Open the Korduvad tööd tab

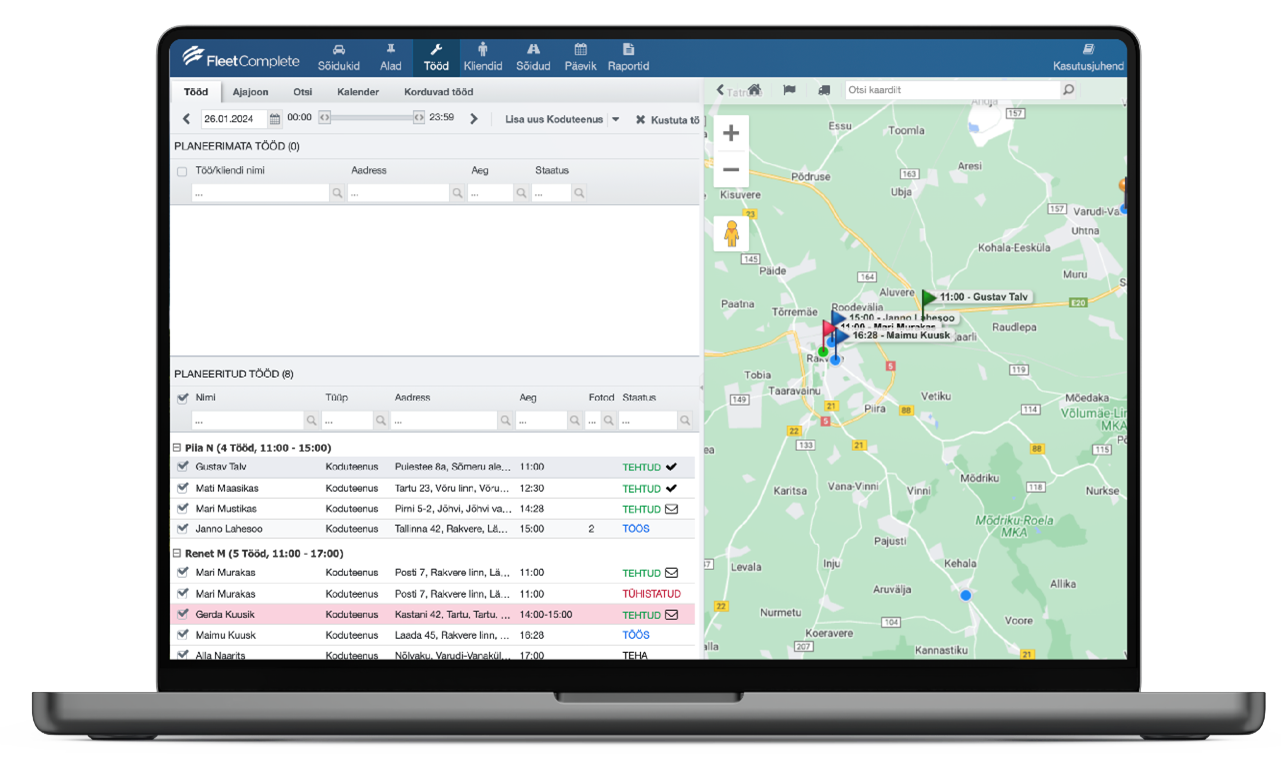click(438, 92)
